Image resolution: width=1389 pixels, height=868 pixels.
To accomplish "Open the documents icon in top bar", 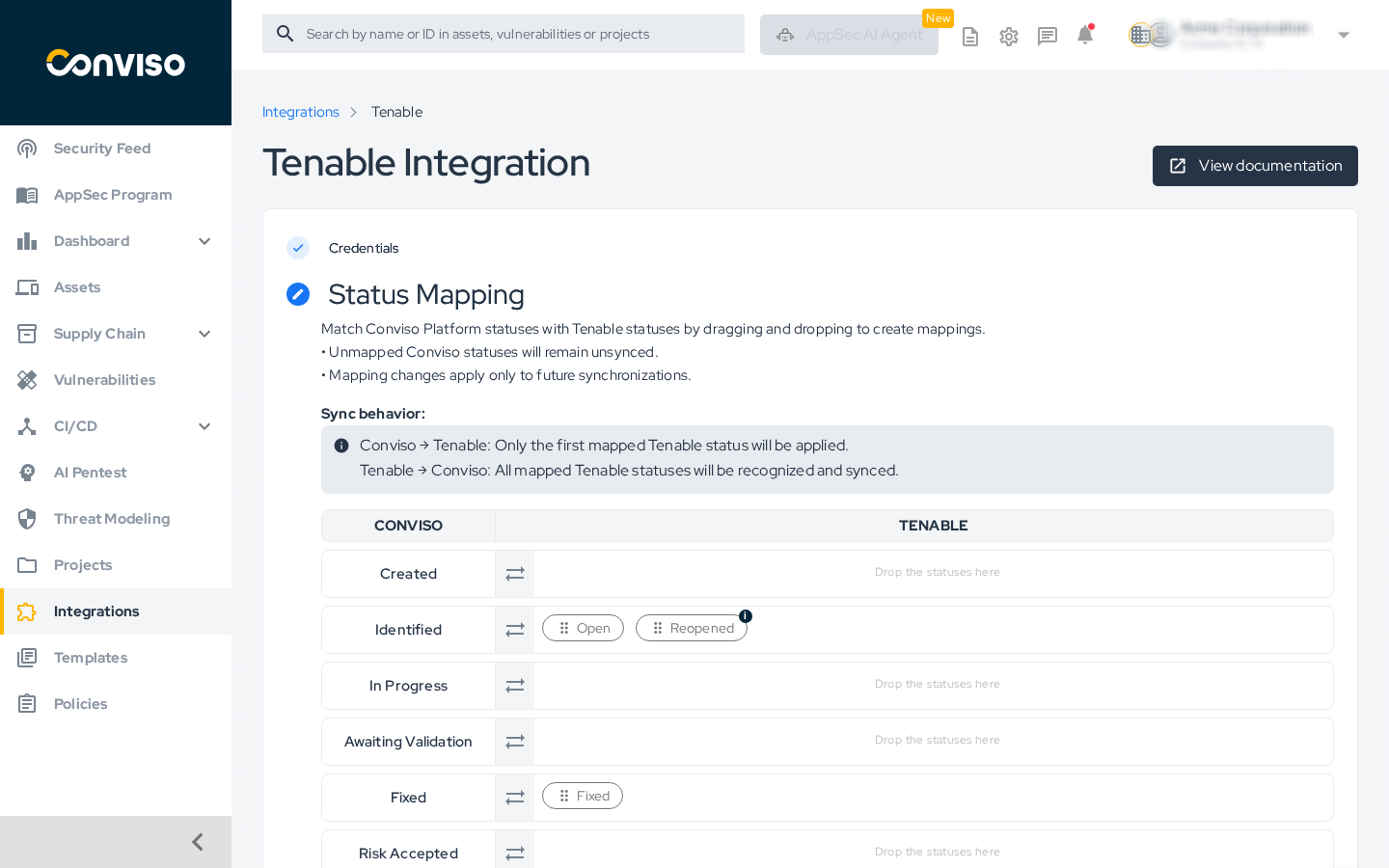I will click(970, 37).
